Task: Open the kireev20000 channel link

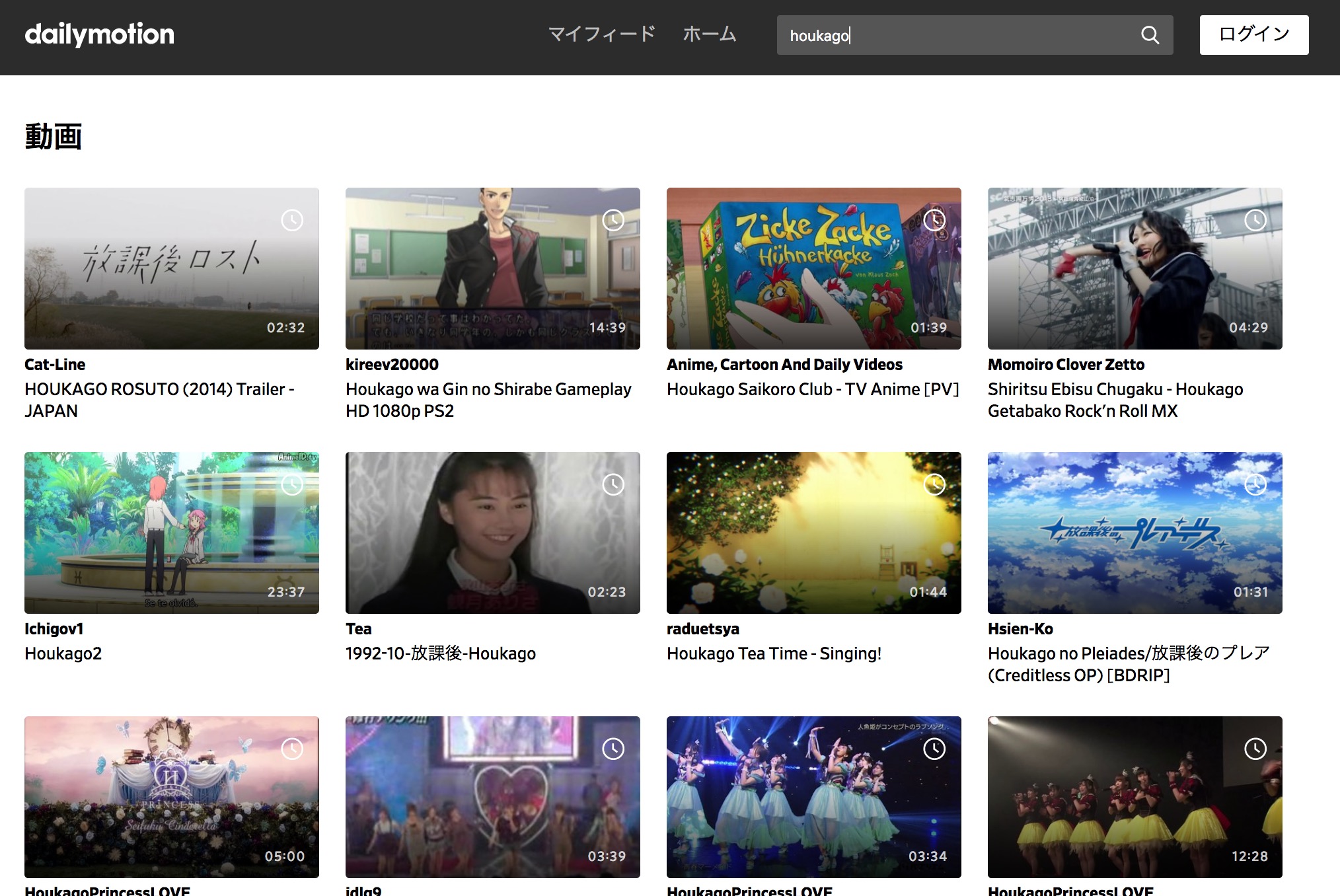Action: 392,365
